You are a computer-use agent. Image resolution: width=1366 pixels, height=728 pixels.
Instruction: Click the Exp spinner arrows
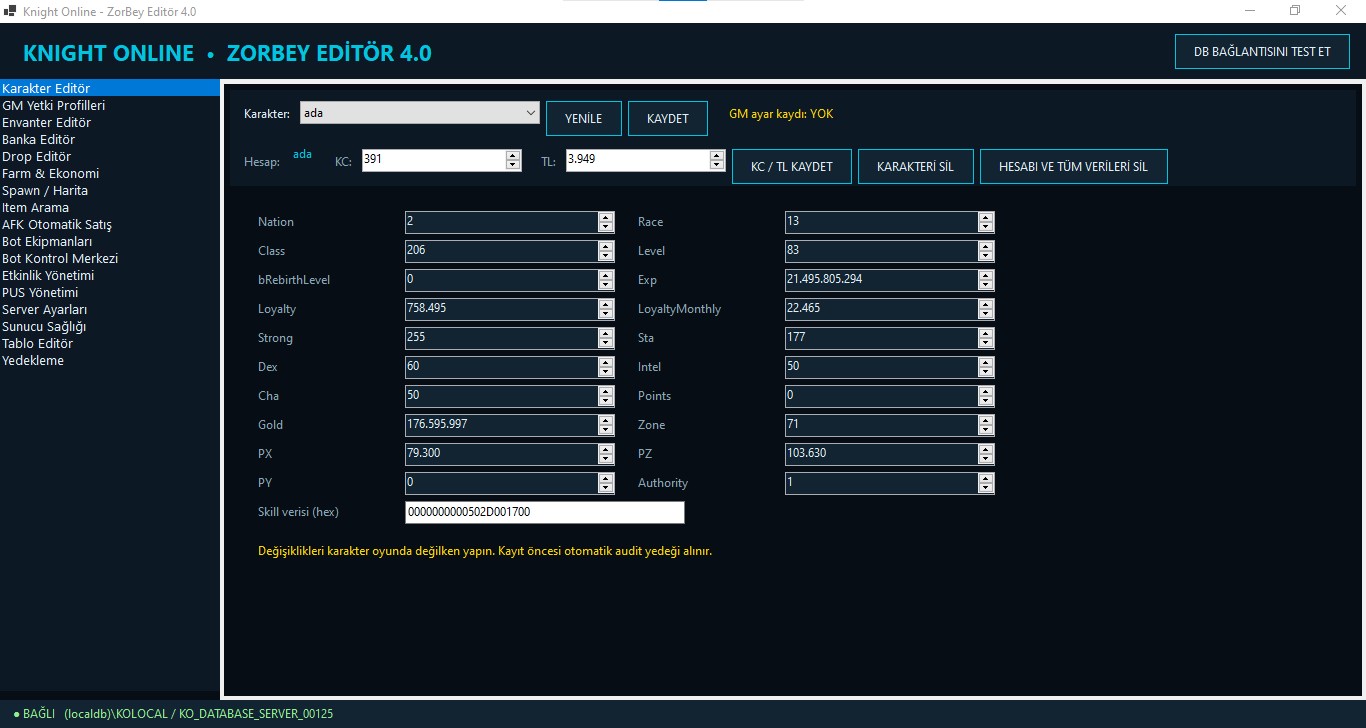[986, 280]
